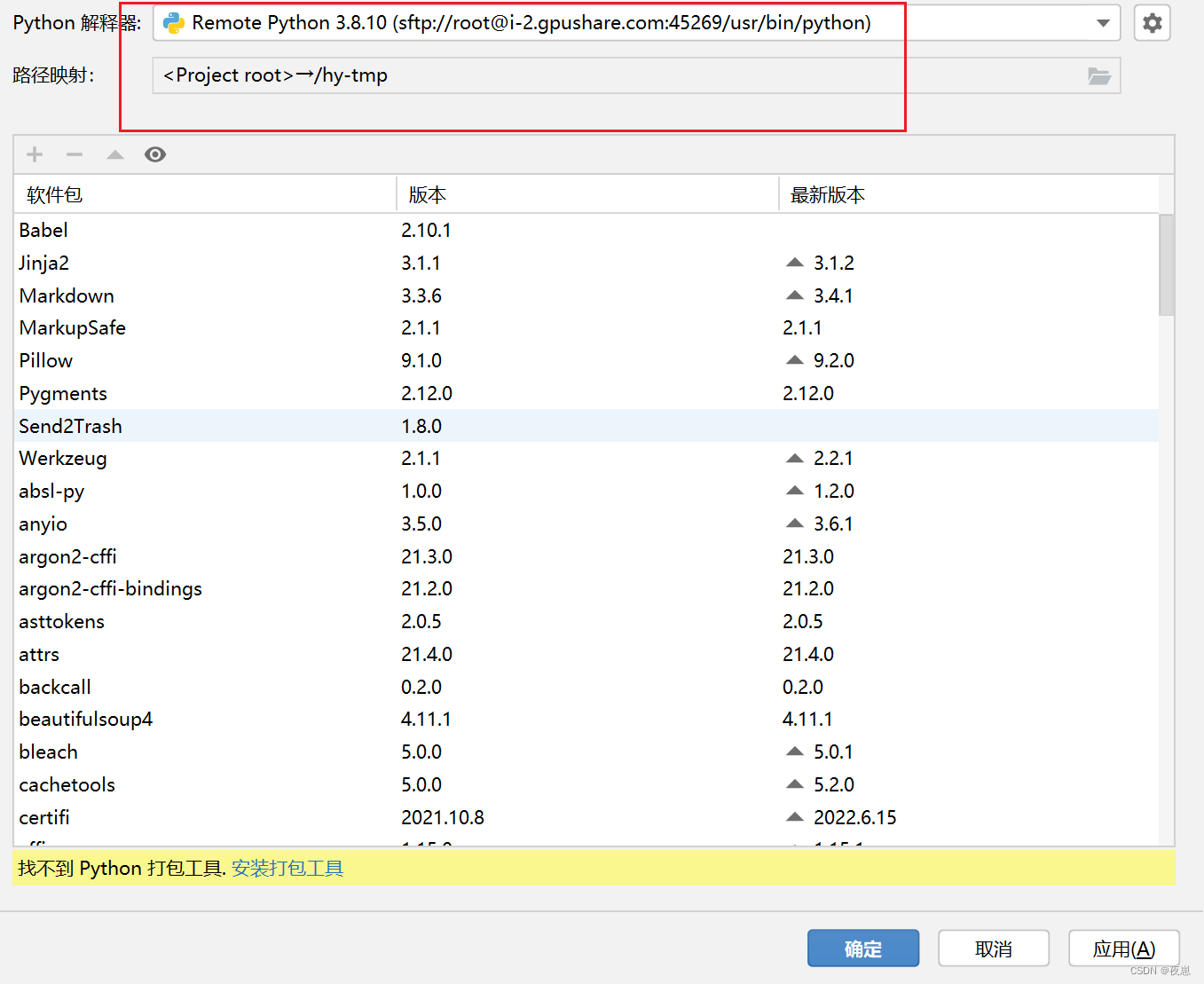This screenshot has height=984, width=1204.
Task: Select the argon2-cffi package row
Action: (586, 556)
